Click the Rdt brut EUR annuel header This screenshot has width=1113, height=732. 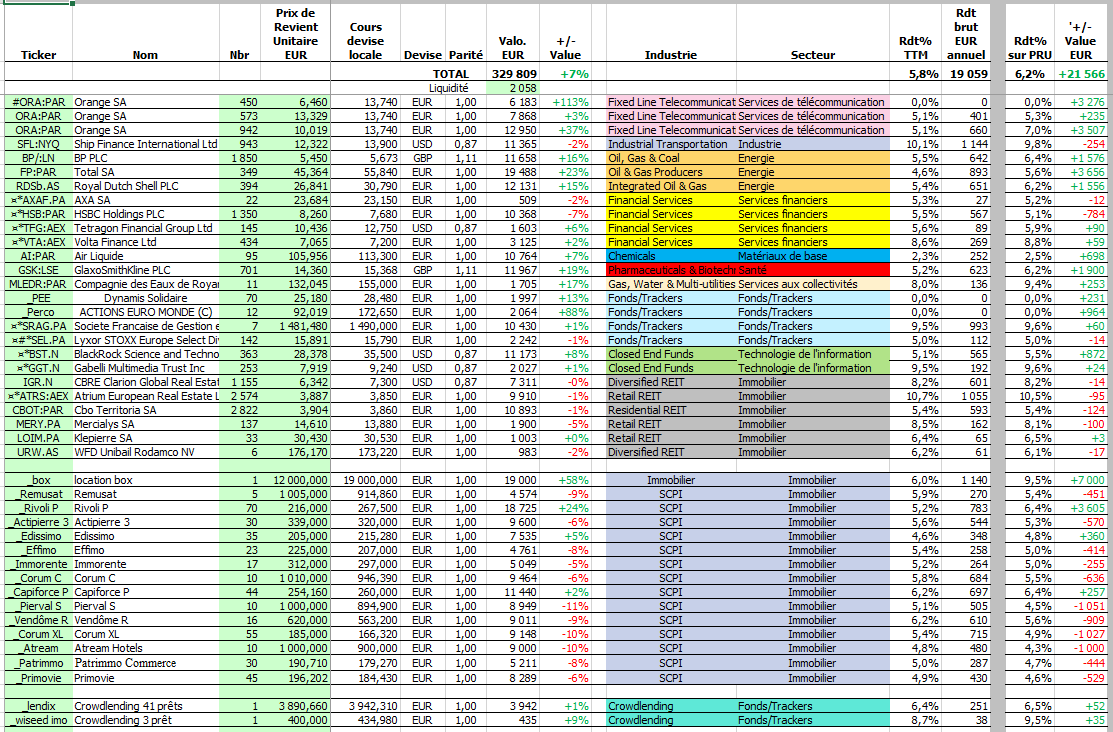[965, 33]
